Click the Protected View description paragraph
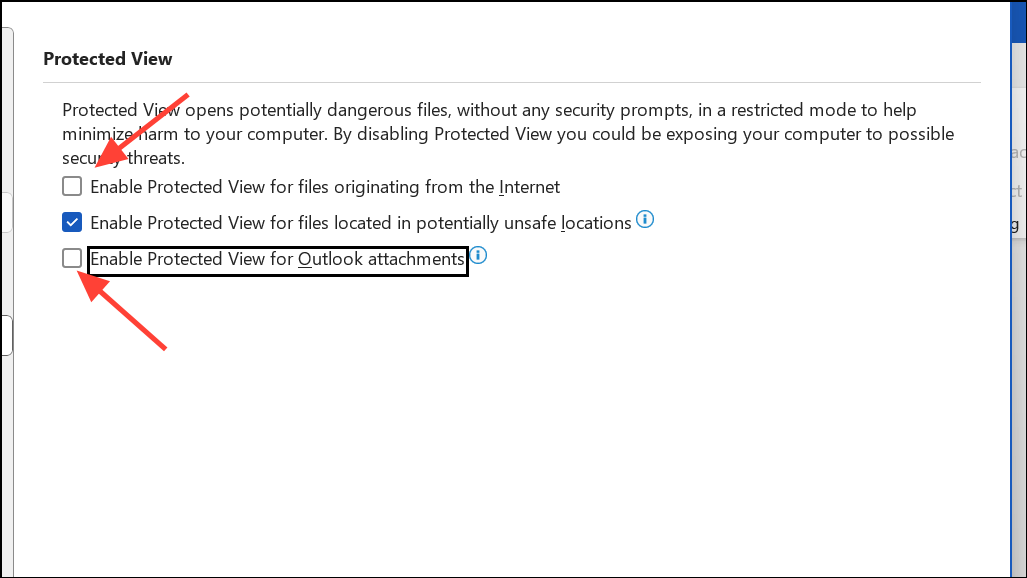This screenshot has height=578, width=1027. pyautogui.click(x=508, y=134)
